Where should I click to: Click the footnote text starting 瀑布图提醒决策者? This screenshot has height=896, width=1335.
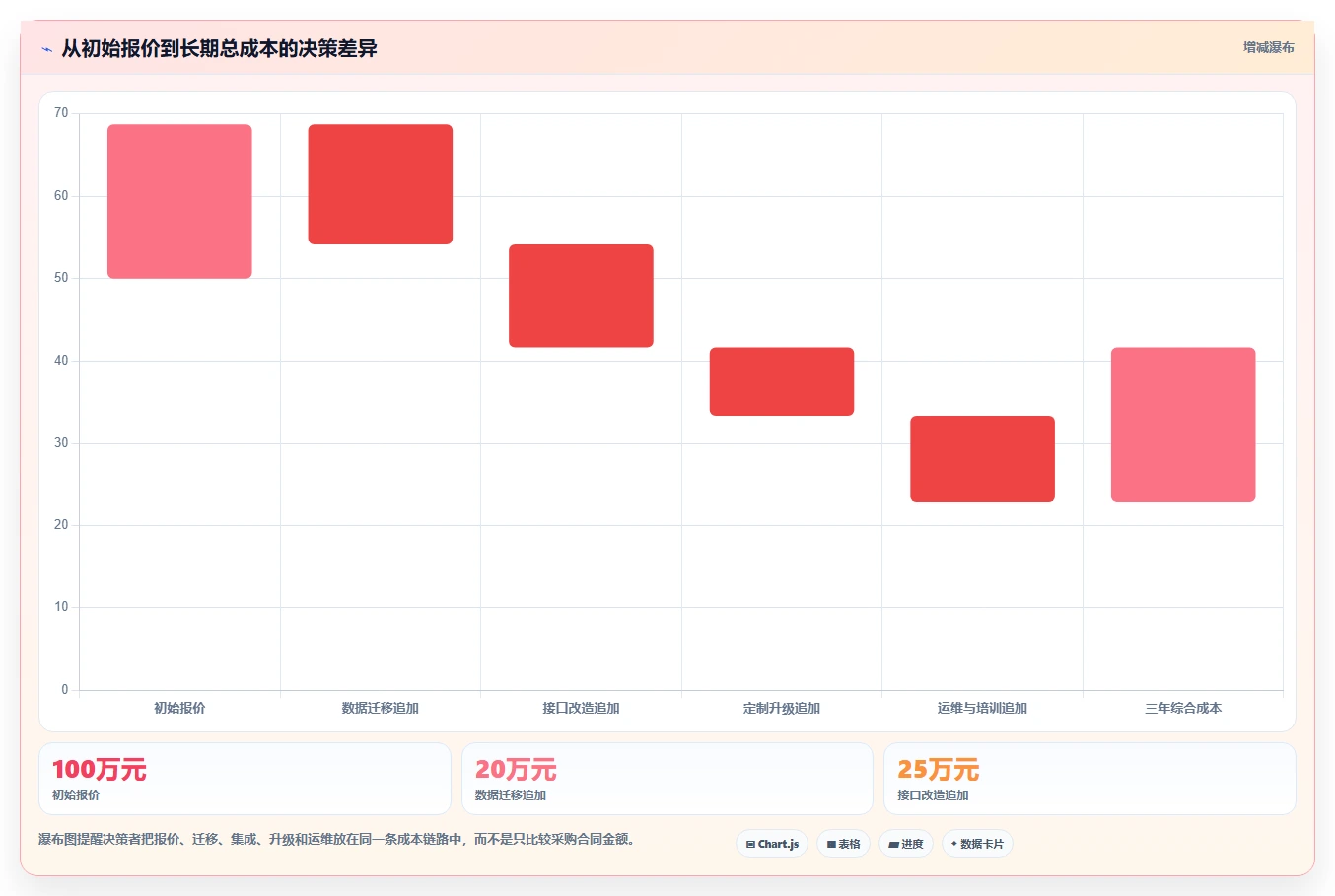pos(339,840)
